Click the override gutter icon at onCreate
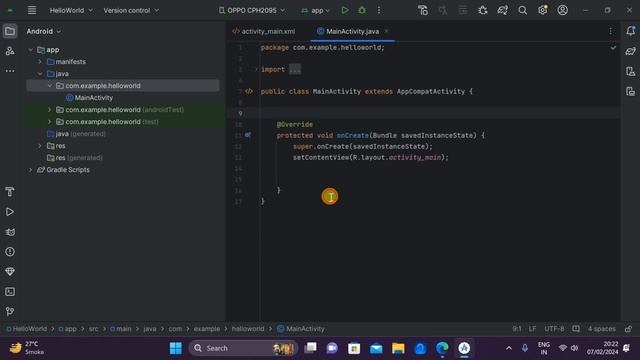Screen dimensions: 640x360 (x=248, y=135)
